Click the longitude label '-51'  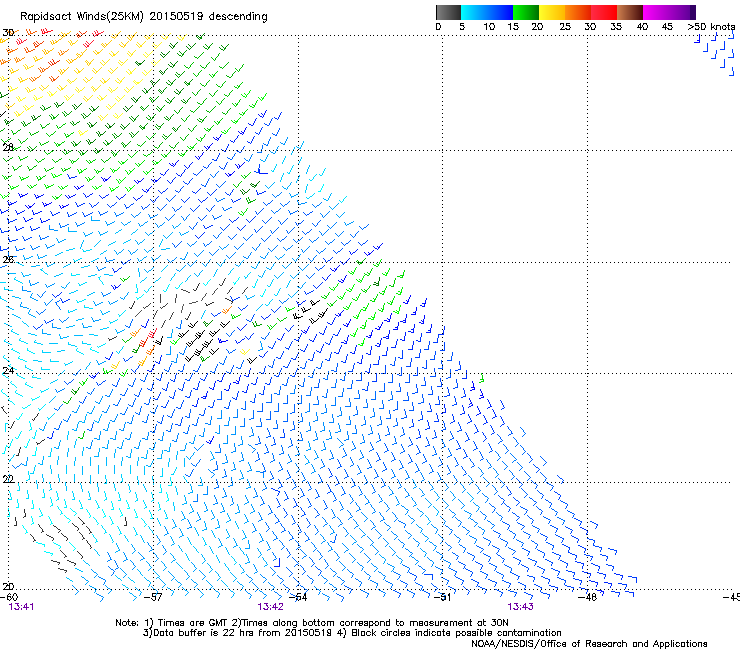coord(442,597)
